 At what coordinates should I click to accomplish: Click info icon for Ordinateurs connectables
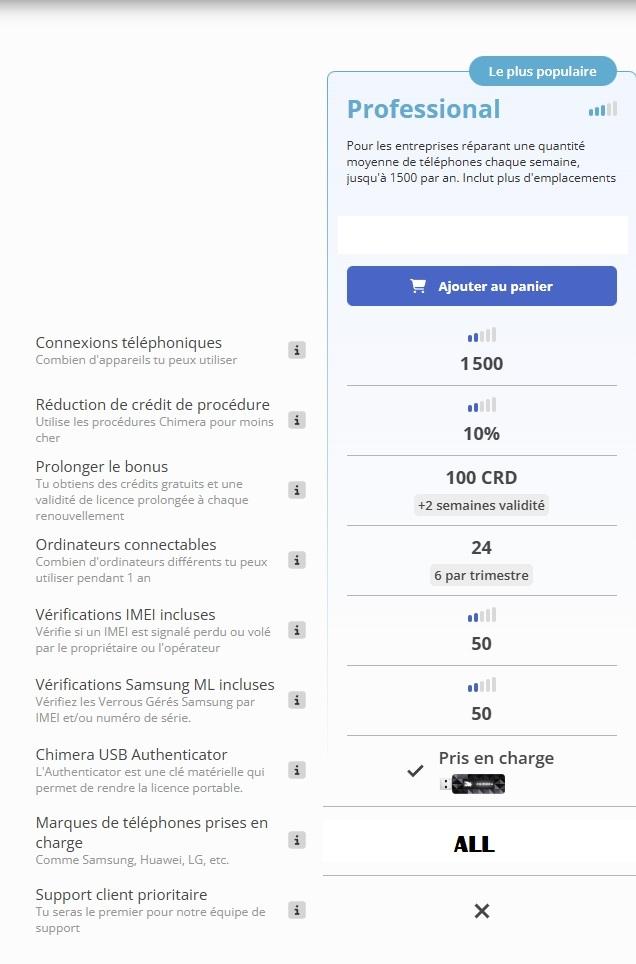(297, 560)
